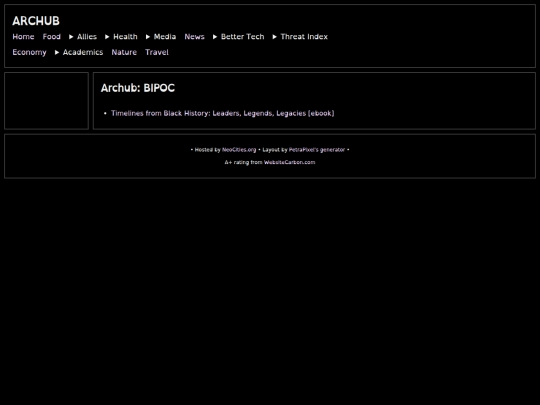Visit the Nature page
Screen dimensions: 540x405
(x=124, y=52)
